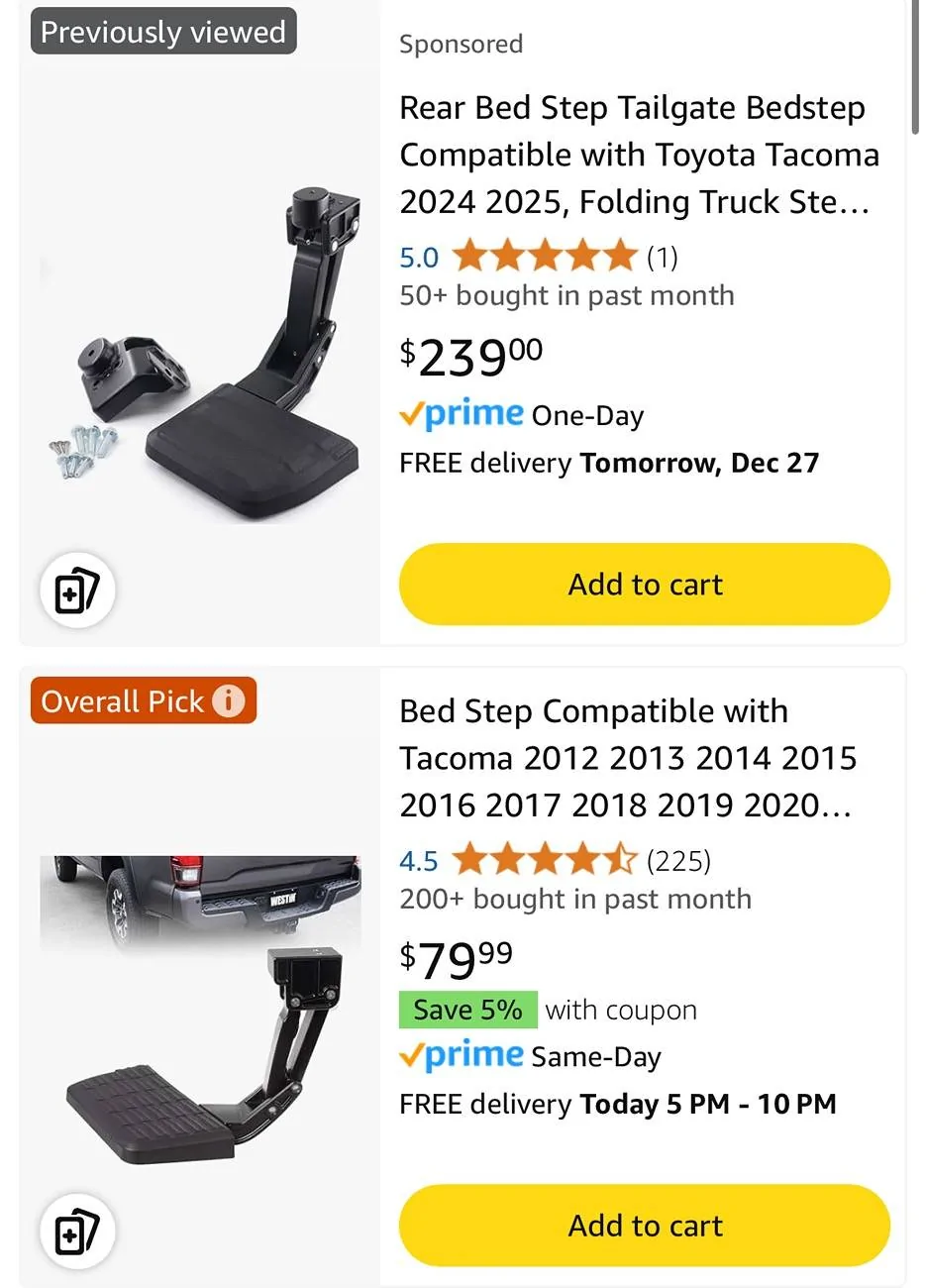
Task: Tap the Previously viewed badge
Action: click(163, 32)
